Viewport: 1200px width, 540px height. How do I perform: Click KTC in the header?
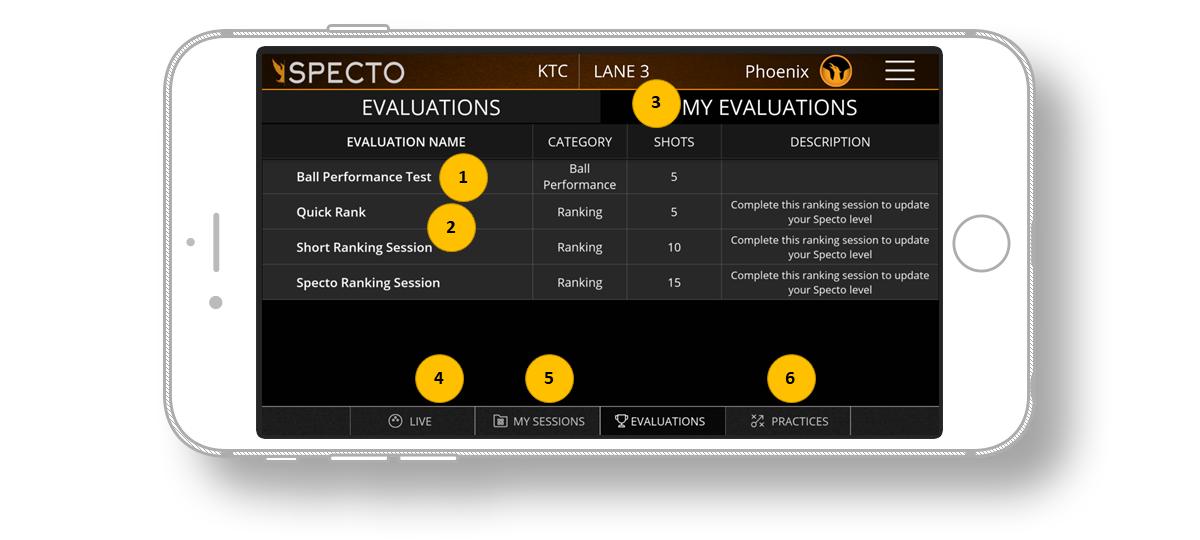pos(553,71)
